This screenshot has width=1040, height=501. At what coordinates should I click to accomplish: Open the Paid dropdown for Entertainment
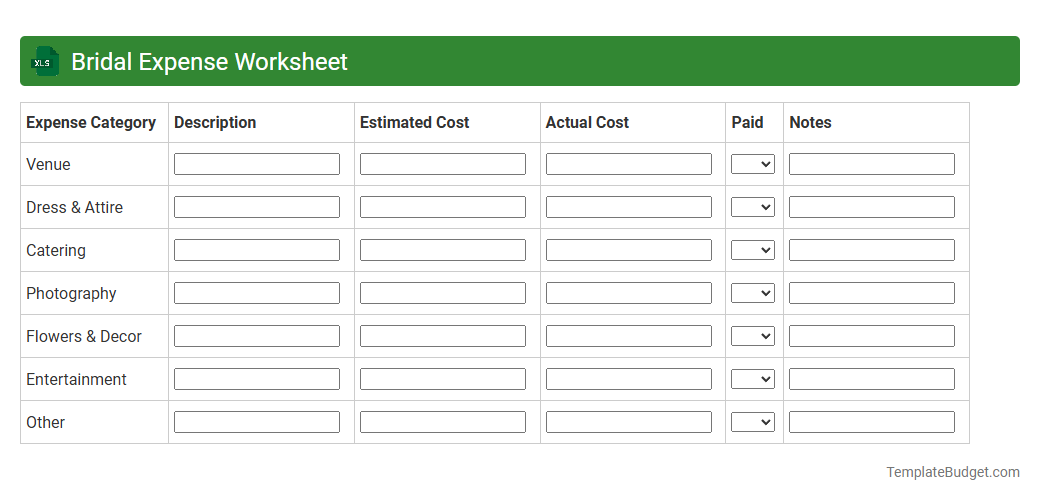pos(753,379)
